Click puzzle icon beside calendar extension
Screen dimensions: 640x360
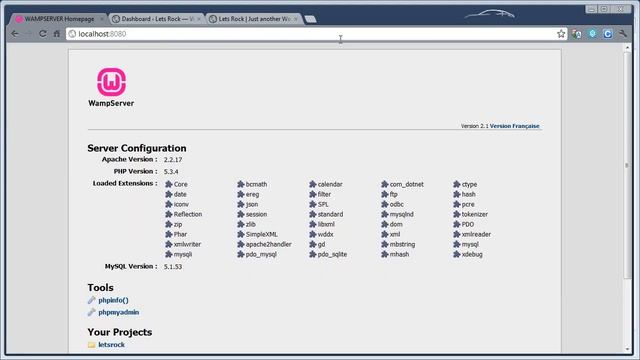tap(313, 184)
